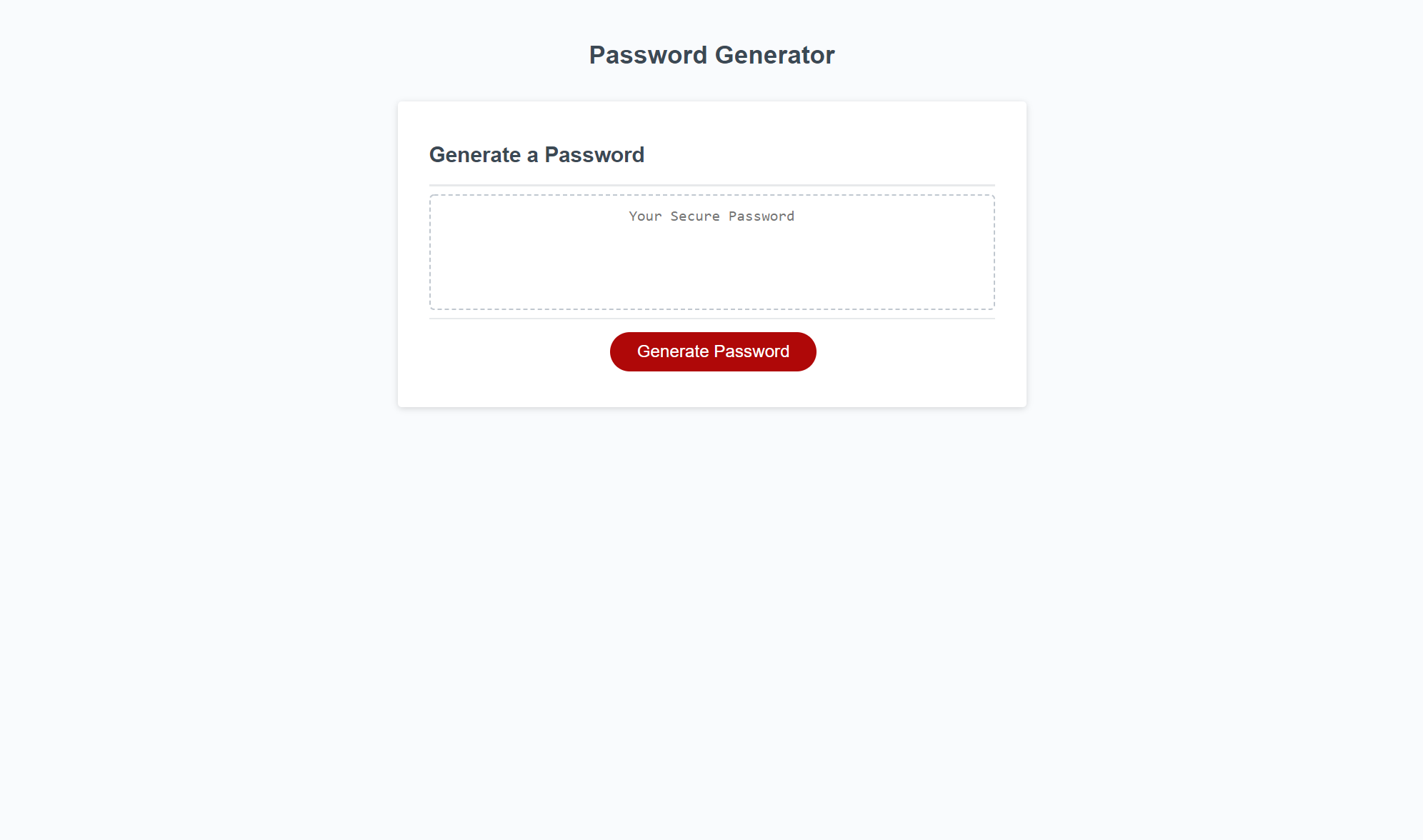This screenshot has height=840, width=1423.
Task: Click the divider line below the card heading
Action: click(711, 185)
